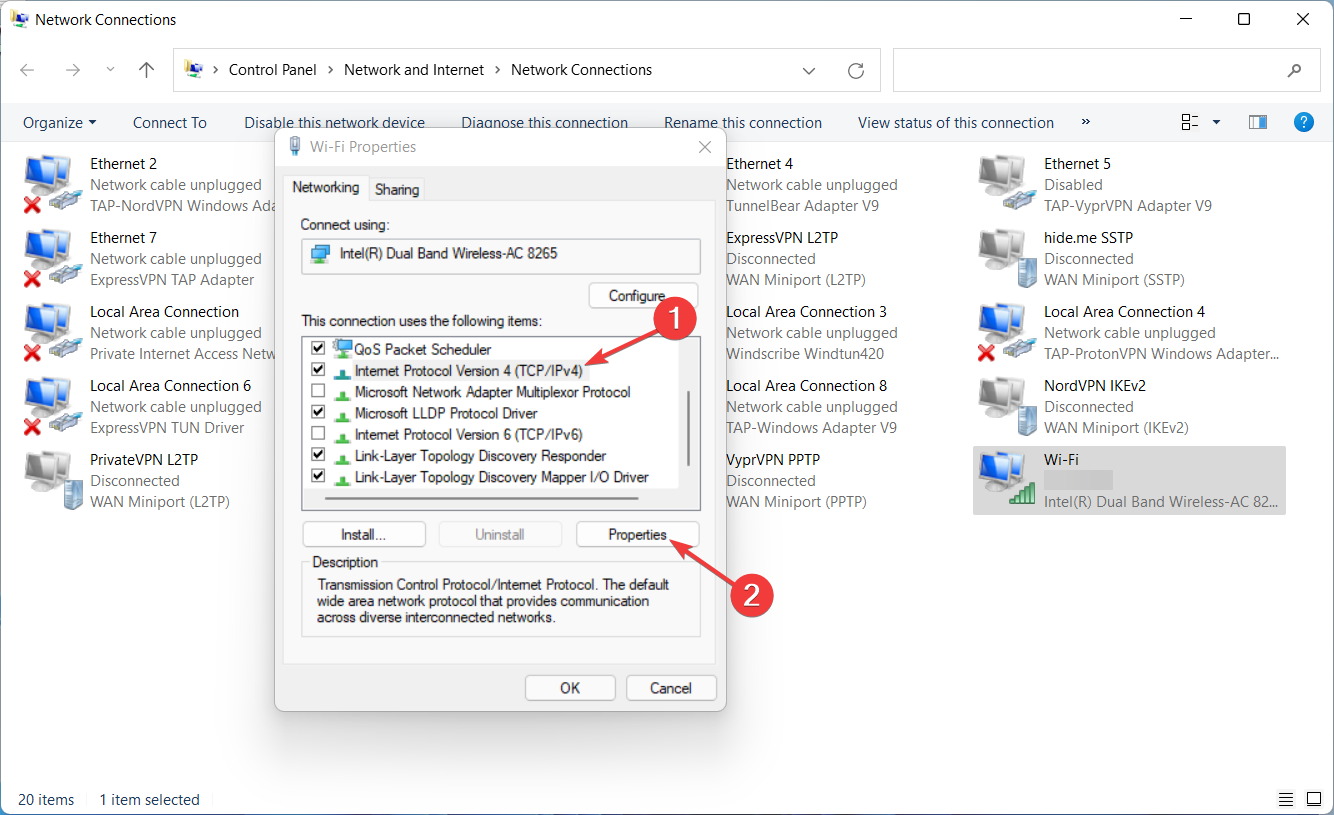Select the Wi-Fi network adapter icon
1334x815 pixels.
click(1007, 480)
